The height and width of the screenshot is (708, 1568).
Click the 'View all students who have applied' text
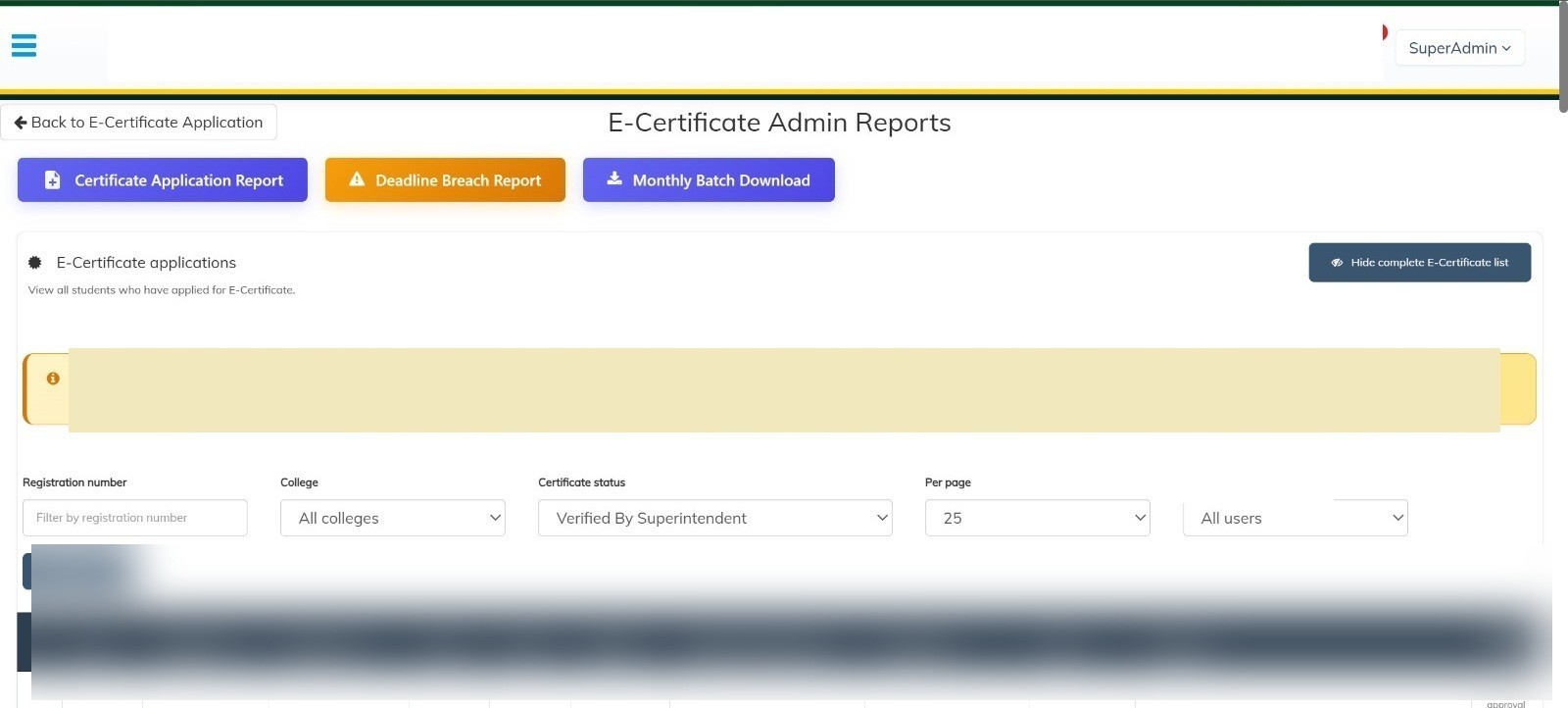pyautogui.click(x=162, y=290)
